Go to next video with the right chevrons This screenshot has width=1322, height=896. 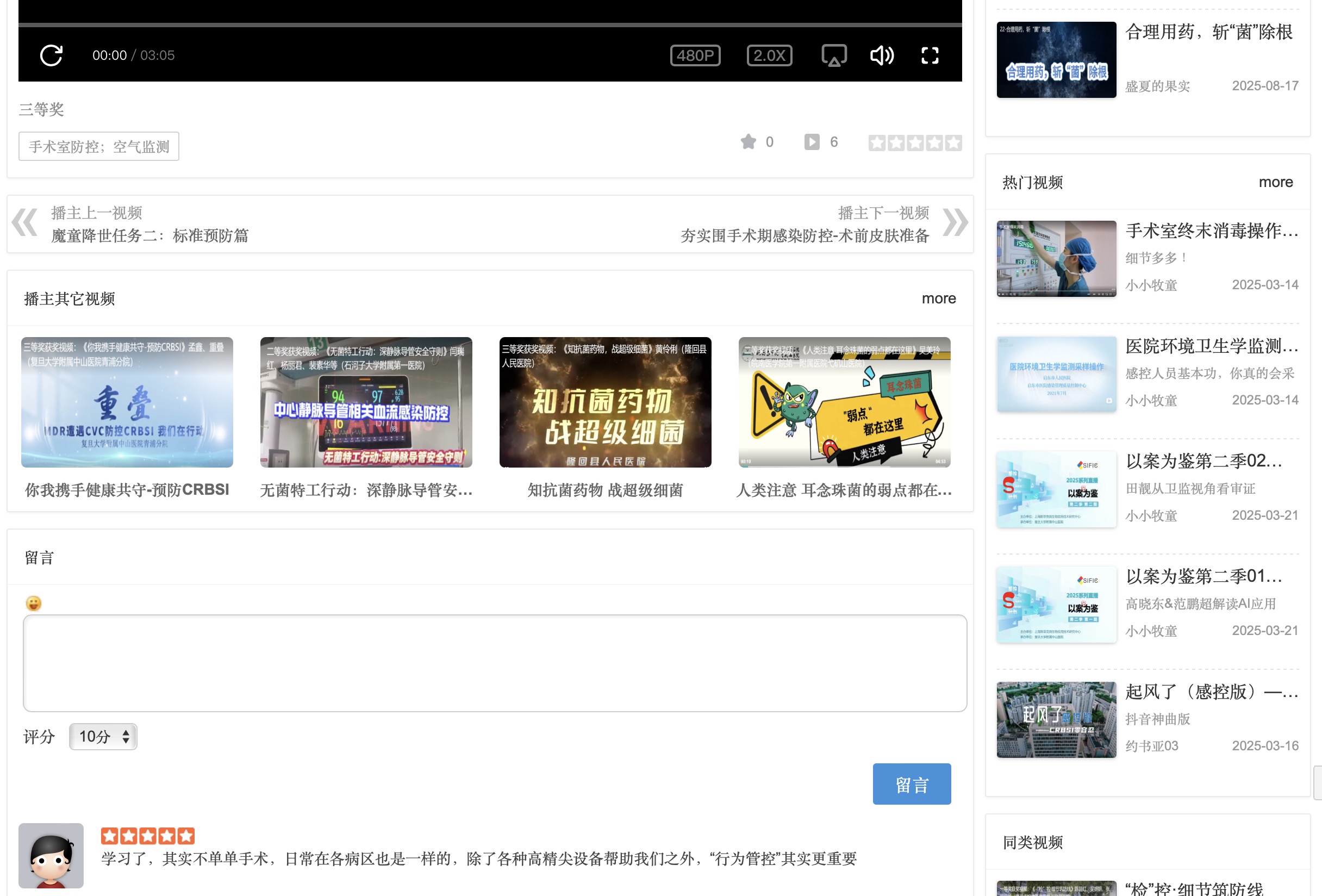pos(955,222)
